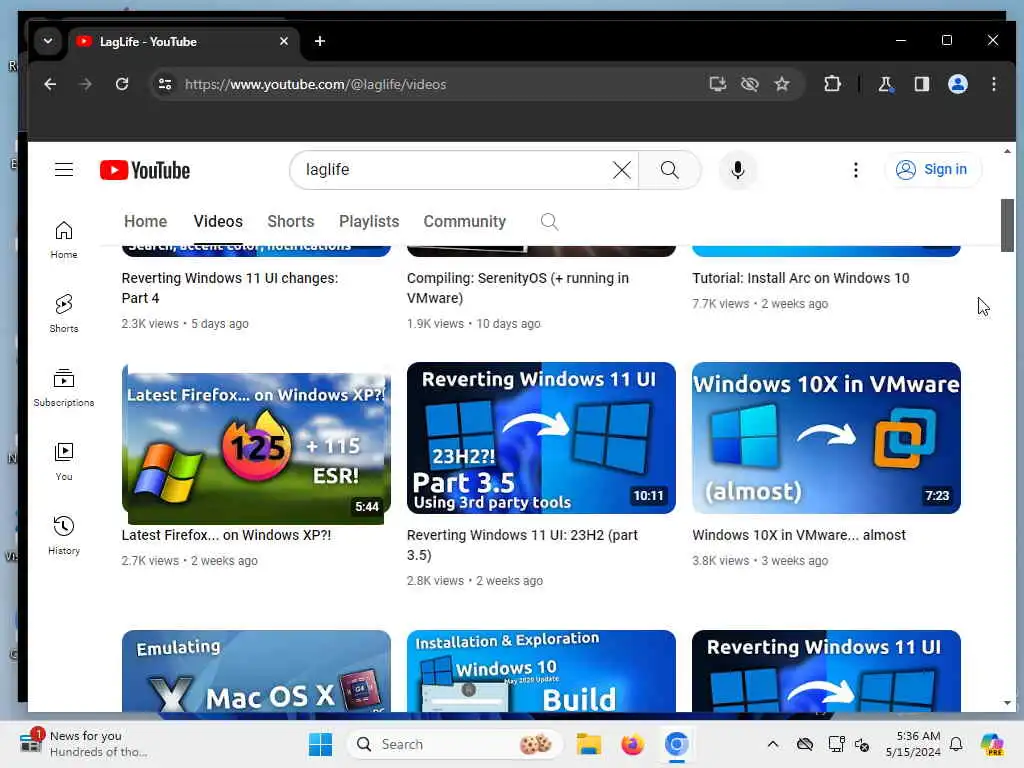Open the You section in the sidebar
Viewport: 1024px width, 768px height.
click(x=63, y=462)
